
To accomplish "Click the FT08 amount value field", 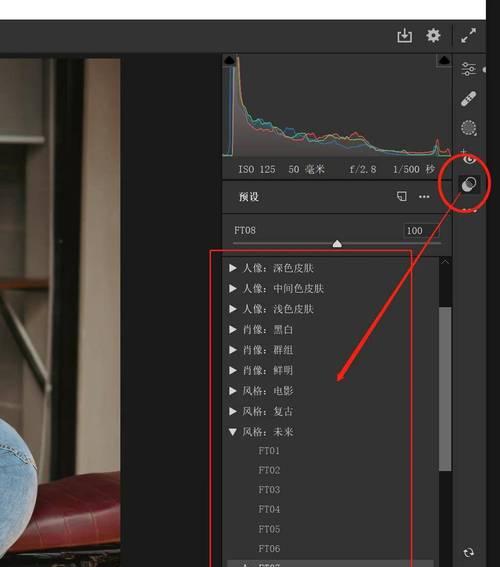I will click(x=421, y=231).
